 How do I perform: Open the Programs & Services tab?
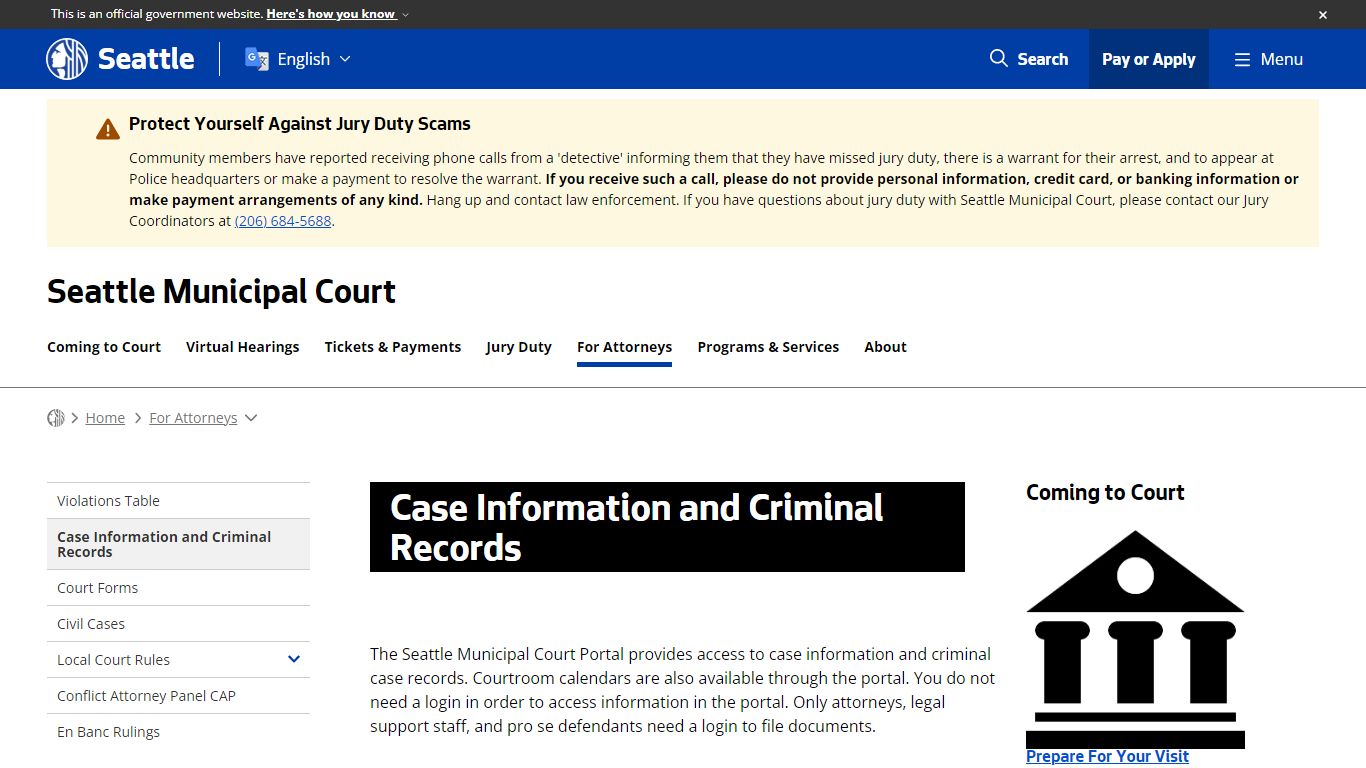768,347
